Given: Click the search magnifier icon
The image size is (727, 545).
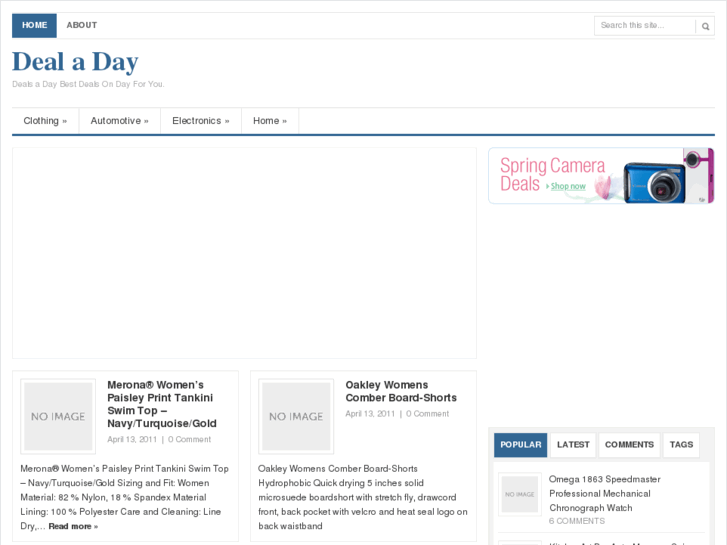Looking at the screenshot, I should (x=705, y=26).
